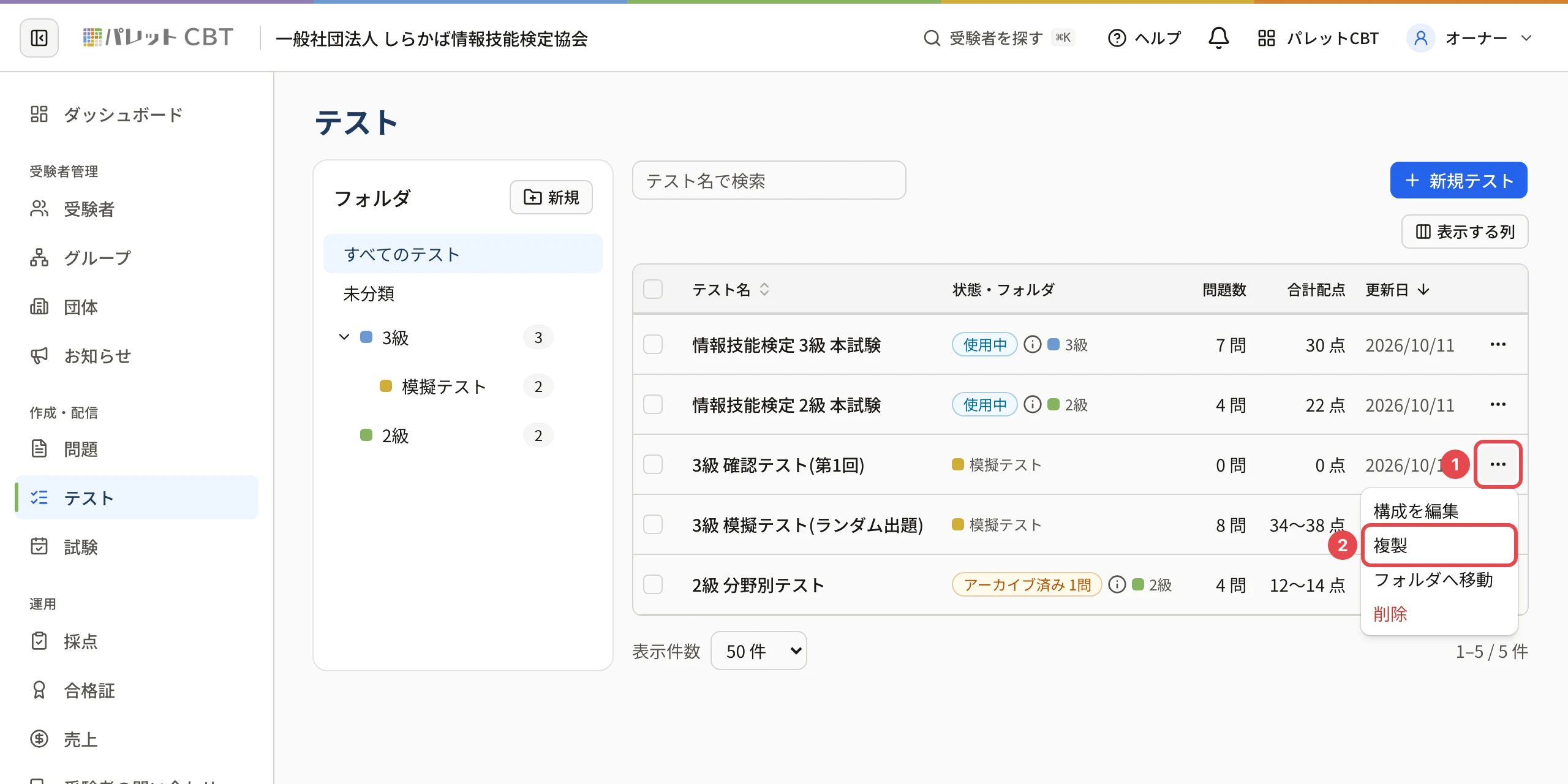Image resolution: width=1568 pixels, height=784 pixels.
Task: Open the 表示件数 50 件 dropdown
Action: click(758, 650)
